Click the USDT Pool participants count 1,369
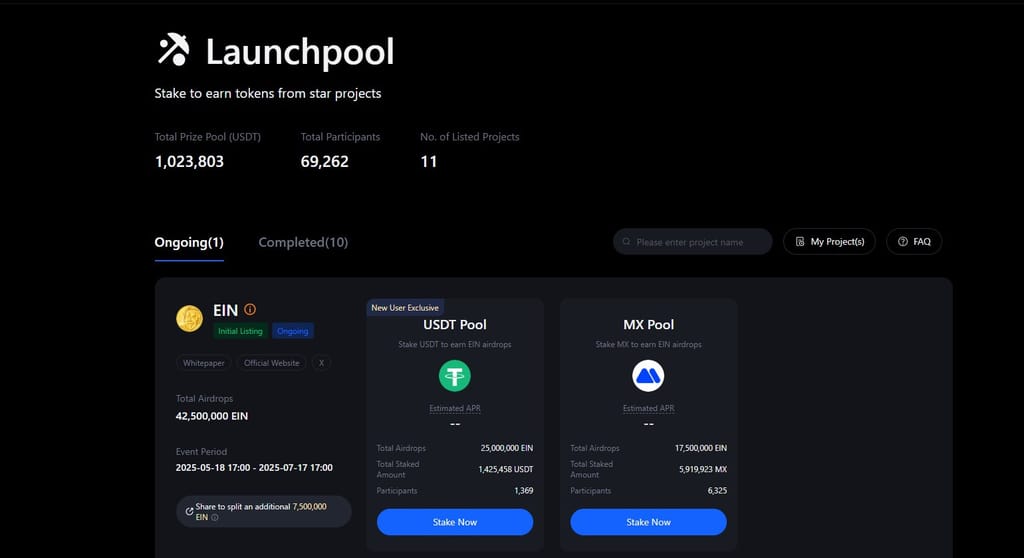Screen dimensions: 1024x558 524,491
